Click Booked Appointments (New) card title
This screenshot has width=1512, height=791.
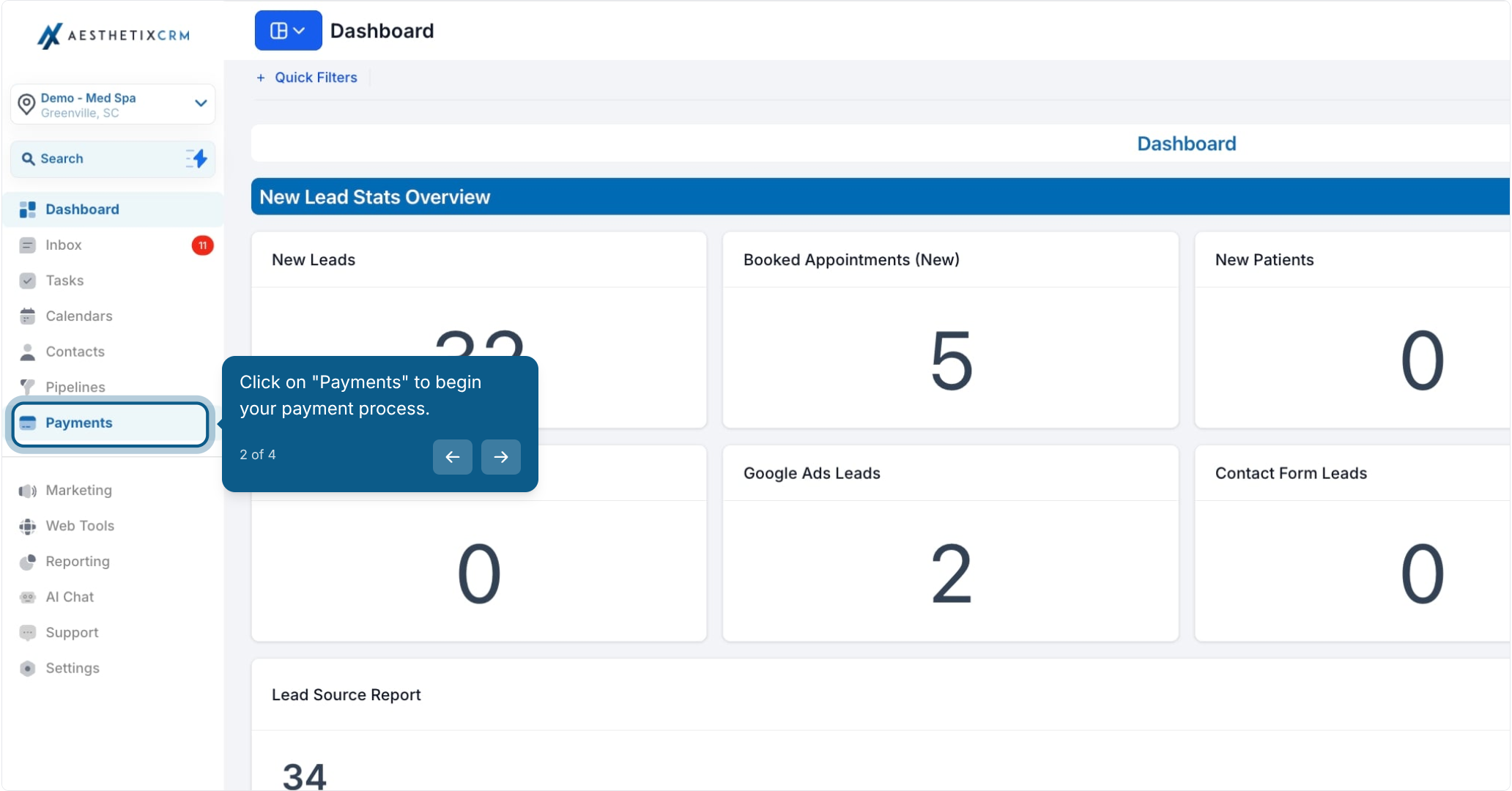851,260
